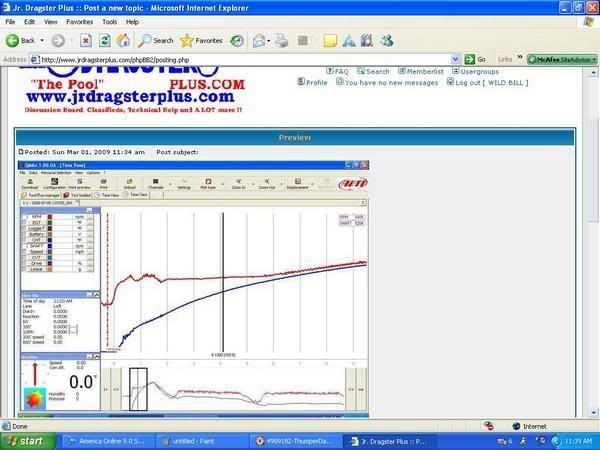Open the Favorites menu in IE
The image size is (600, 450).
[x=80, y=22]
